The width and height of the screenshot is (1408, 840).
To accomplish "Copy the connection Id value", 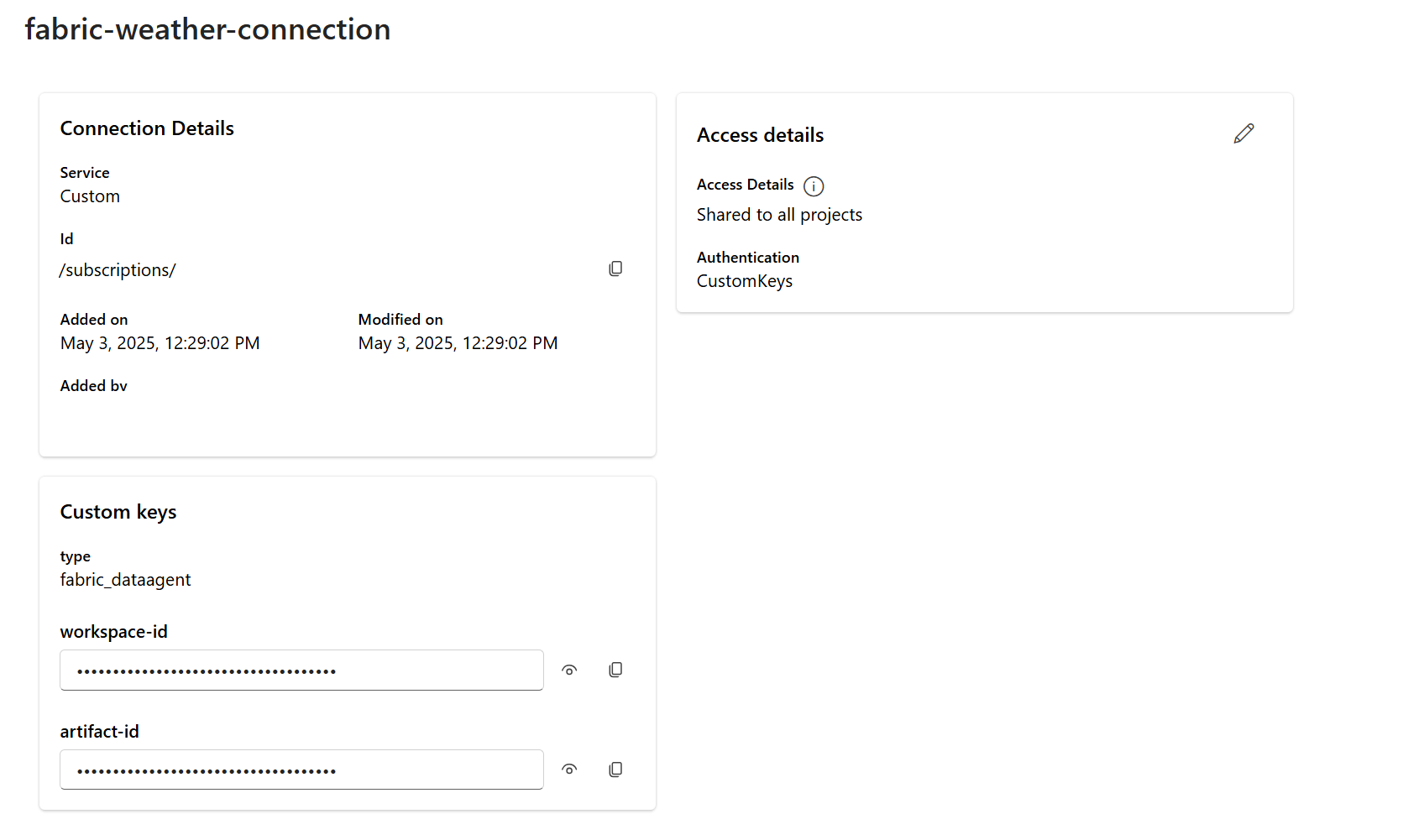I will click(x=615, y=269).
